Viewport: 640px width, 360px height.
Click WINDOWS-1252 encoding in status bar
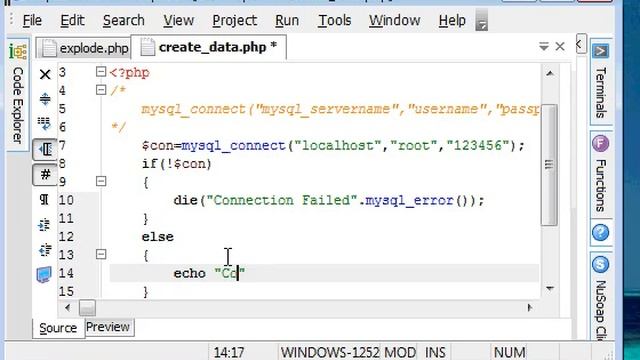[x=330, y=352]
